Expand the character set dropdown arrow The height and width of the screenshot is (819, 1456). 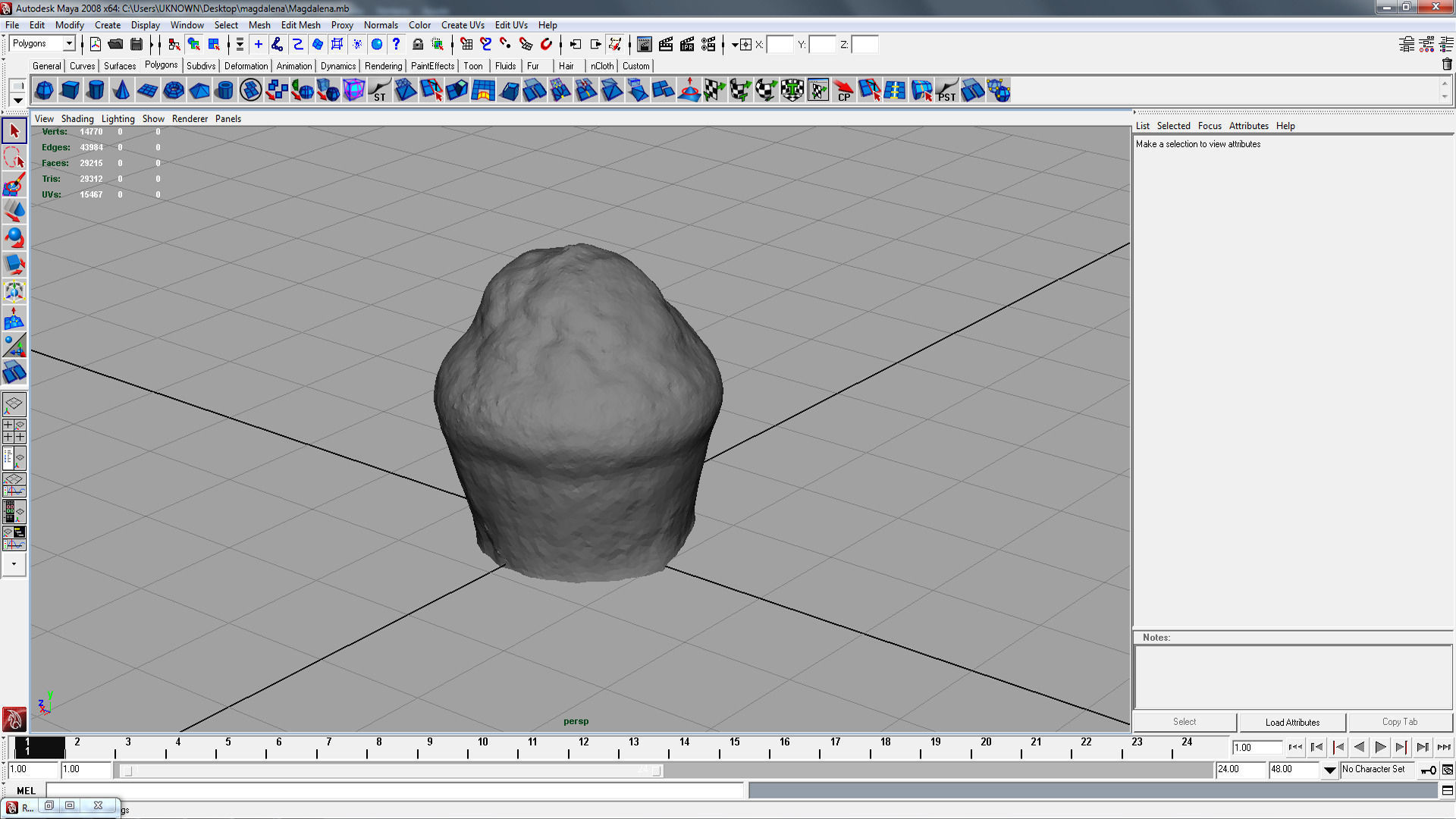pos(1329,770)
